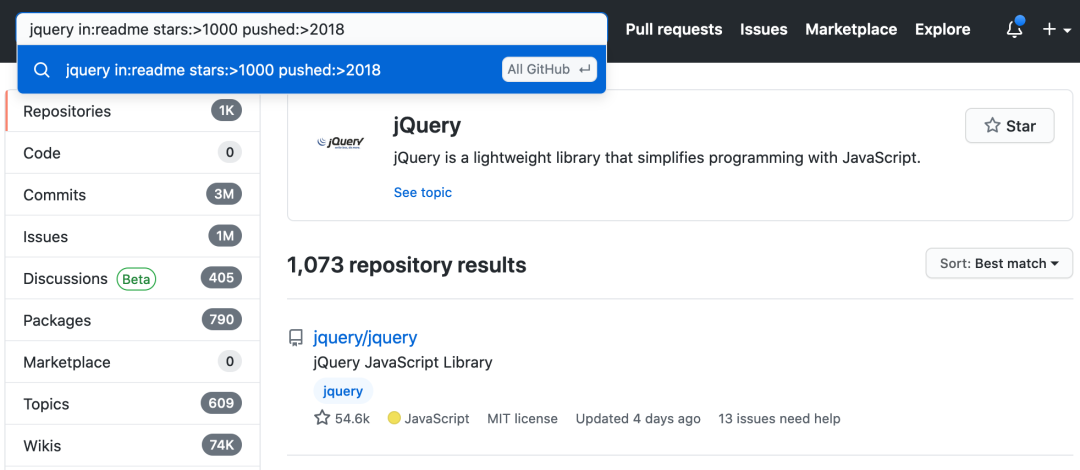Select Repositories in the results sidebar
The image size is (1080, 470).
133,111
